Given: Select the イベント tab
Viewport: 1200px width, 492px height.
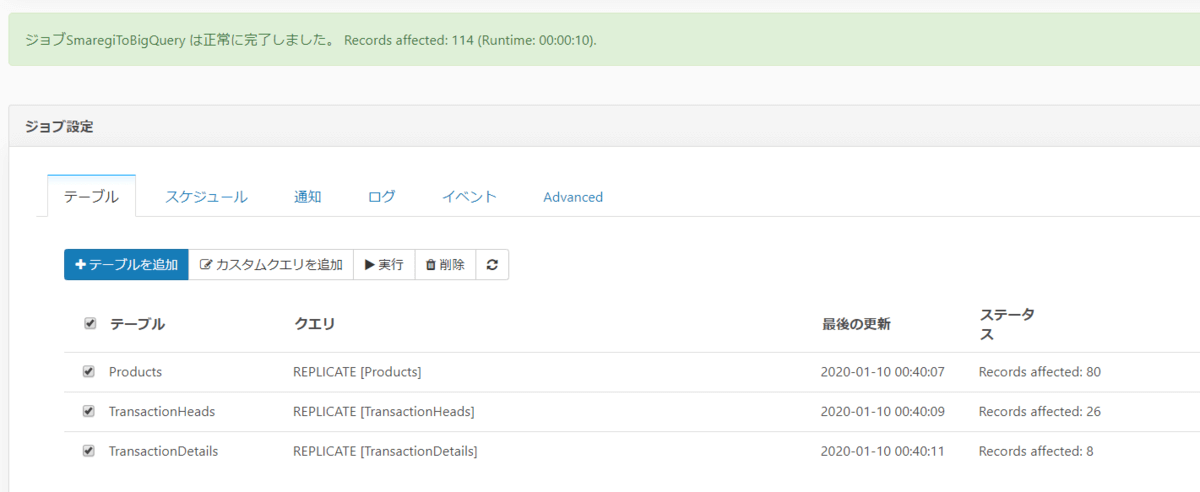Looking at the screenshot, I should point(469,197).
